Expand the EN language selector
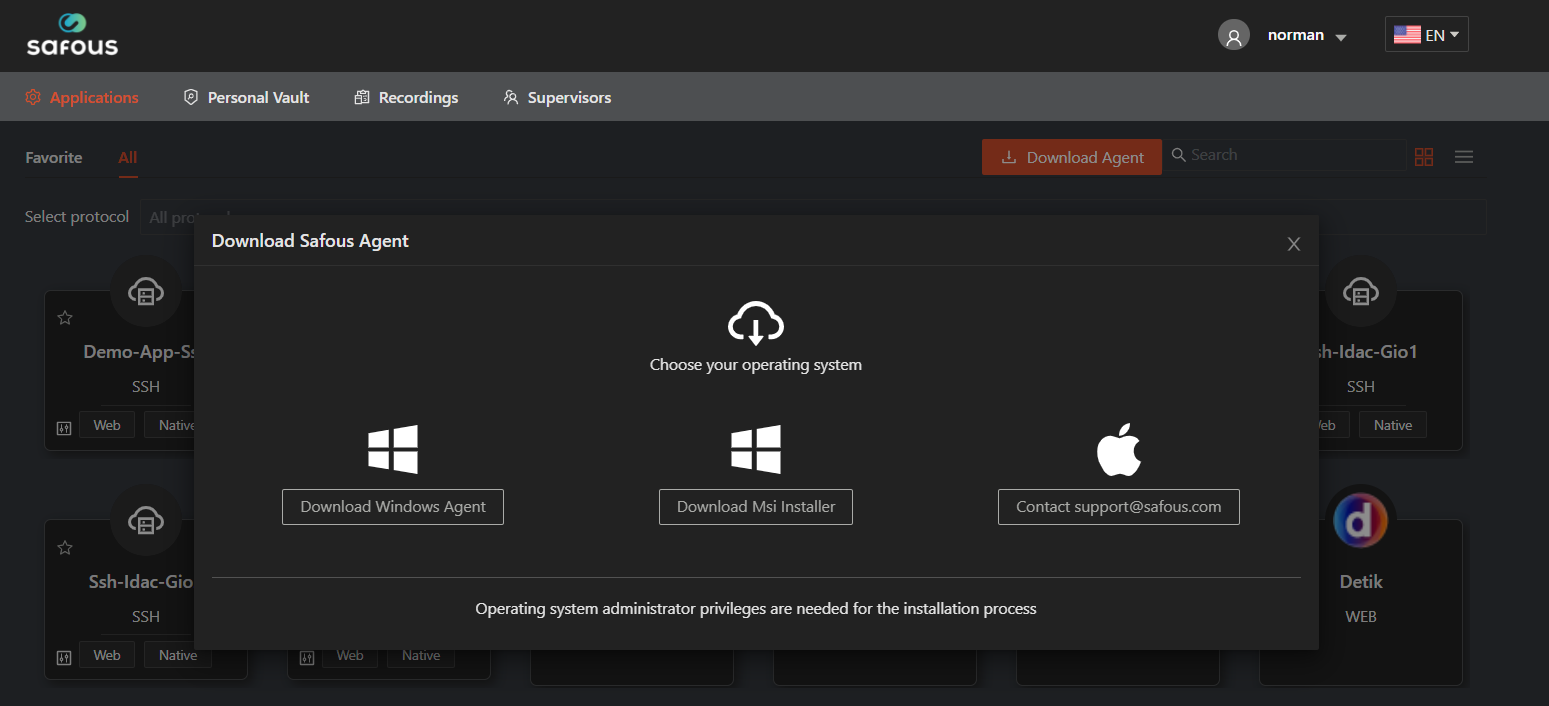 (x=1426, y=35)
